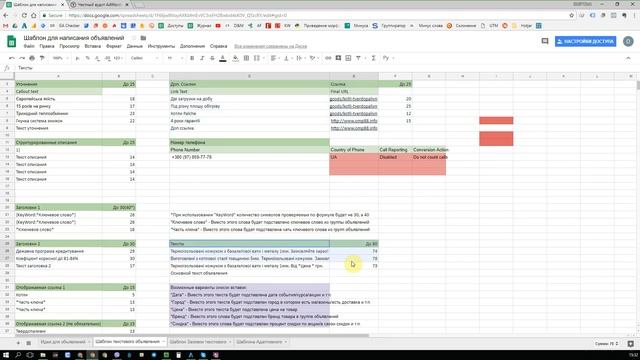Redo the last undone action
Image resolution: width=640 pixels, height=360 pixels.
pos(22,58)
